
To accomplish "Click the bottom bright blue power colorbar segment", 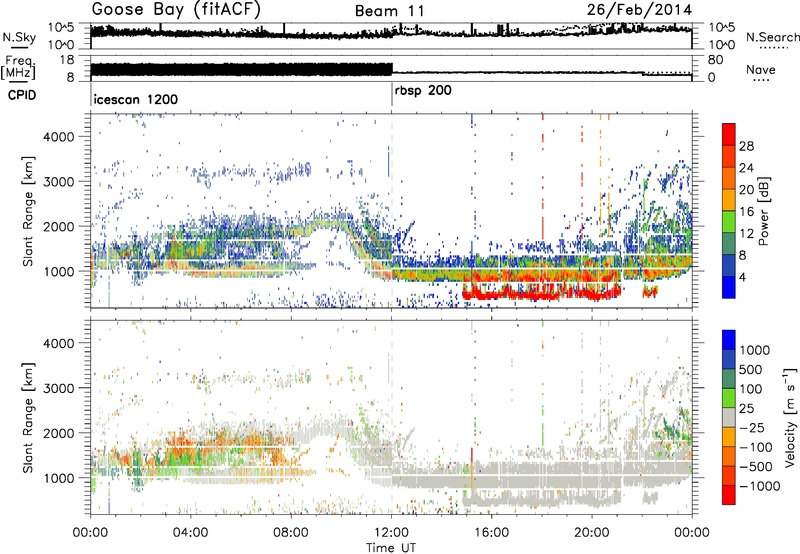I will 729,288.
